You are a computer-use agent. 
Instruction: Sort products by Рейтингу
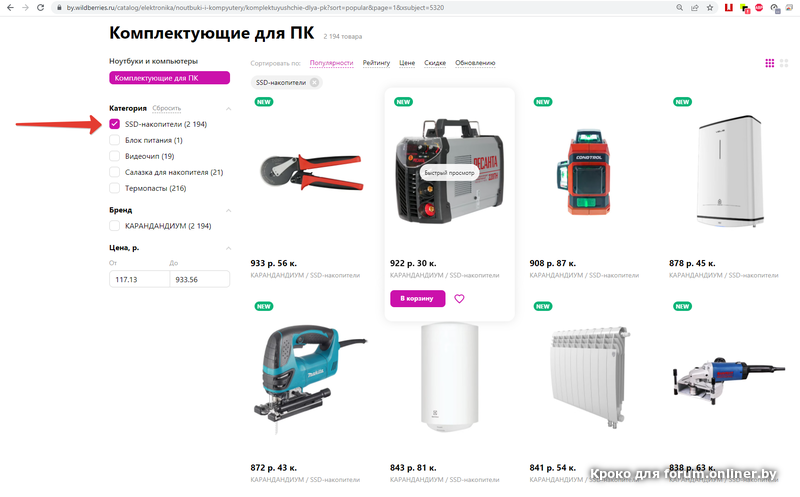(376, 63)
